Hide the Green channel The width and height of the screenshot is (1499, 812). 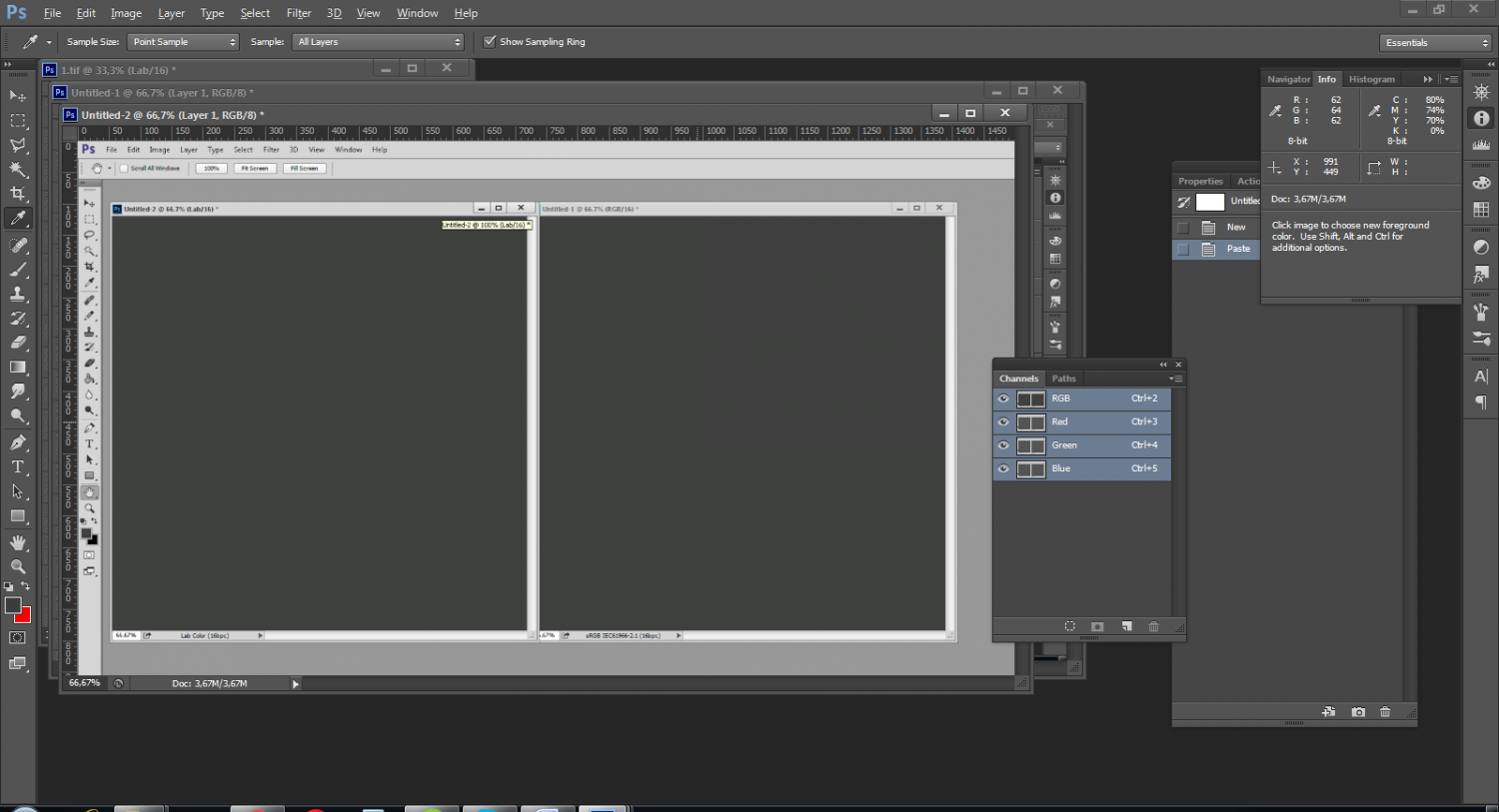(x=1003, y=445)
